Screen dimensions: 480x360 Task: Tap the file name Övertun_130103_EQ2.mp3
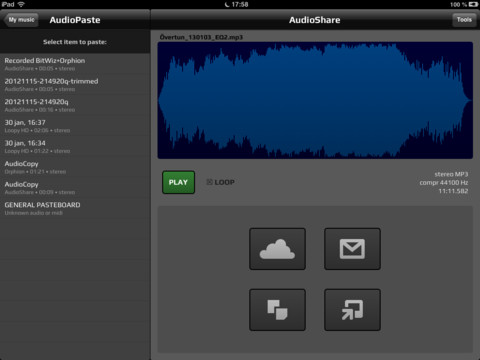pos(201,37)
